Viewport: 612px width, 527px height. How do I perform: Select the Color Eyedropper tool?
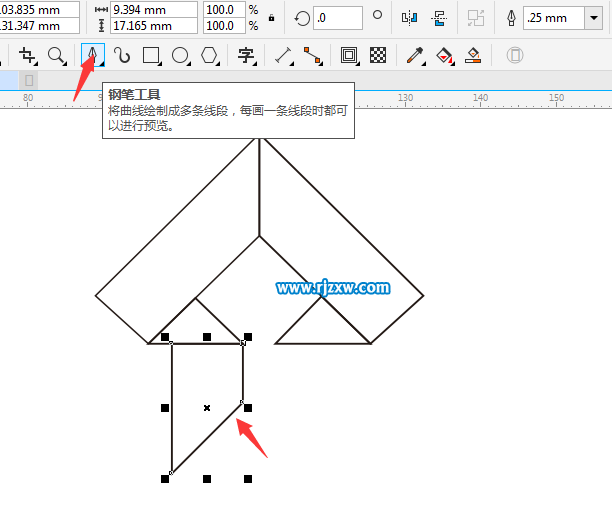415,55
